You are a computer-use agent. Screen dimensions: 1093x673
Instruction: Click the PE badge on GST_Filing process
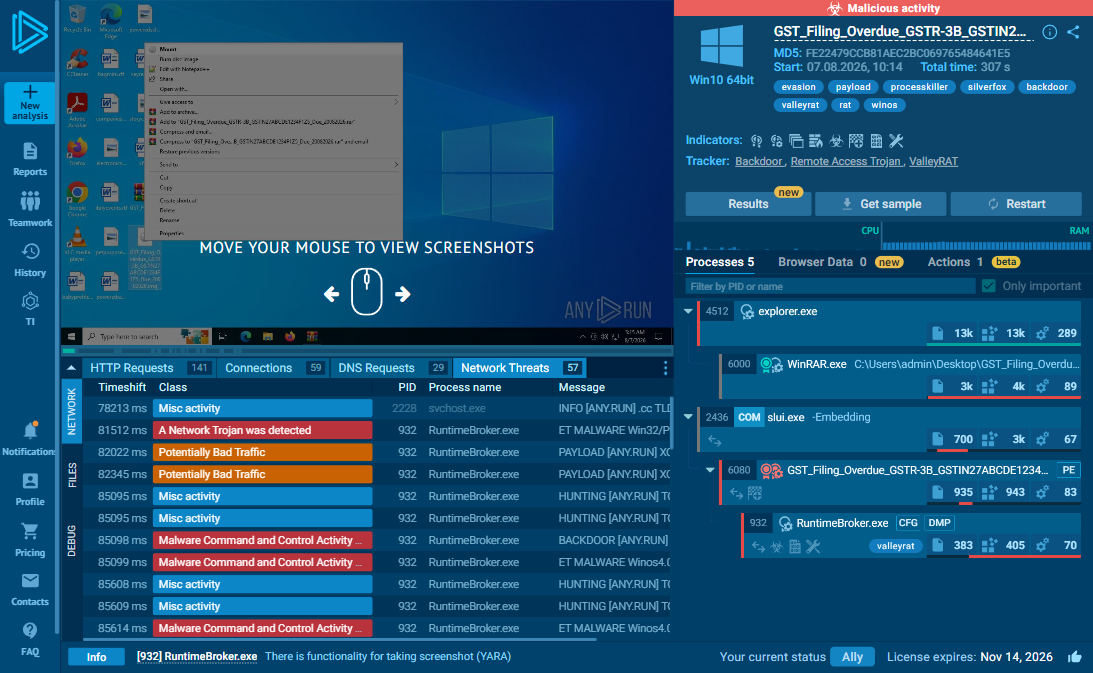coord(1068,470)
